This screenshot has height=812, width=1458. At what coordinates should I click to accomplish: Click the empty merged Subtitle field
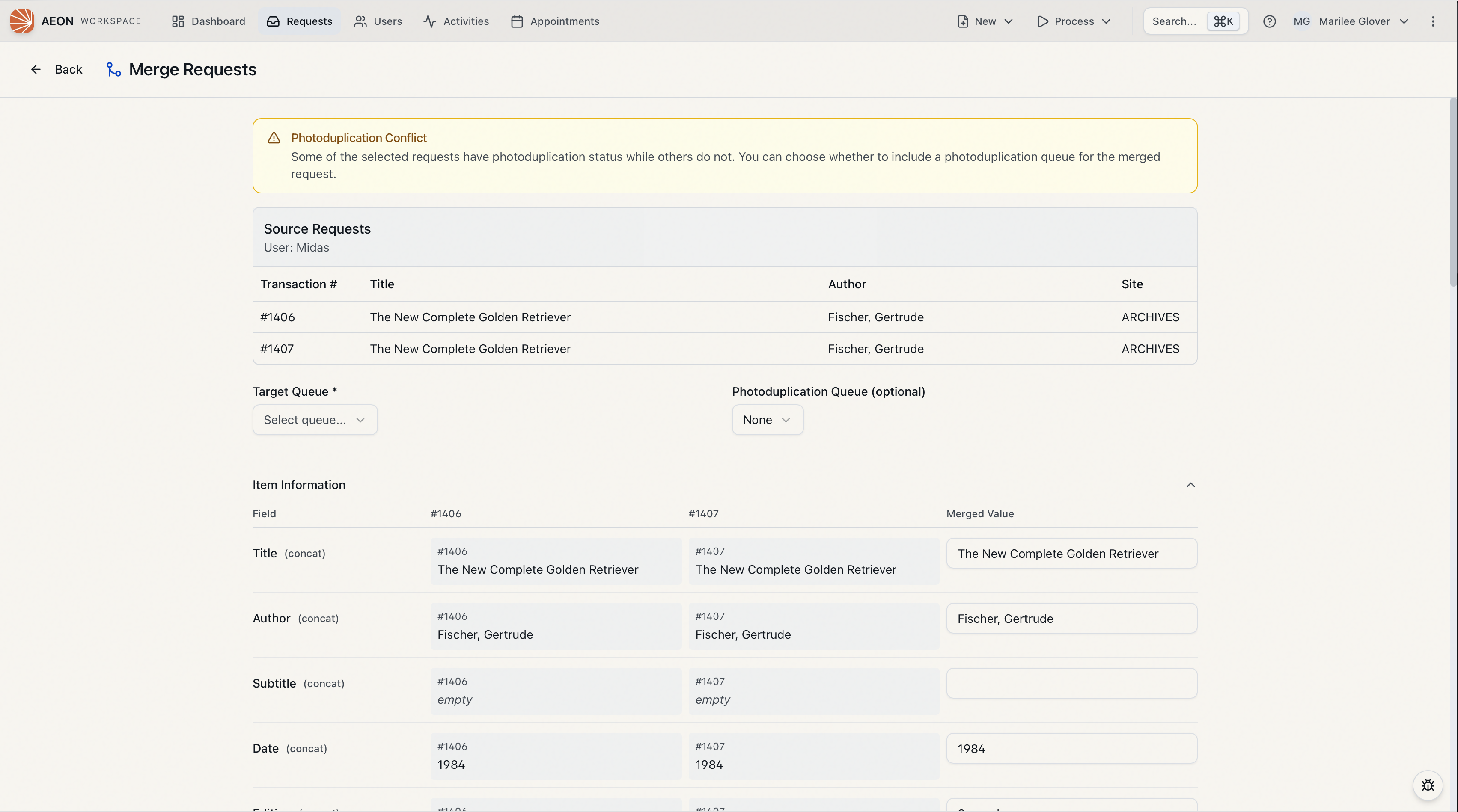1071,683
